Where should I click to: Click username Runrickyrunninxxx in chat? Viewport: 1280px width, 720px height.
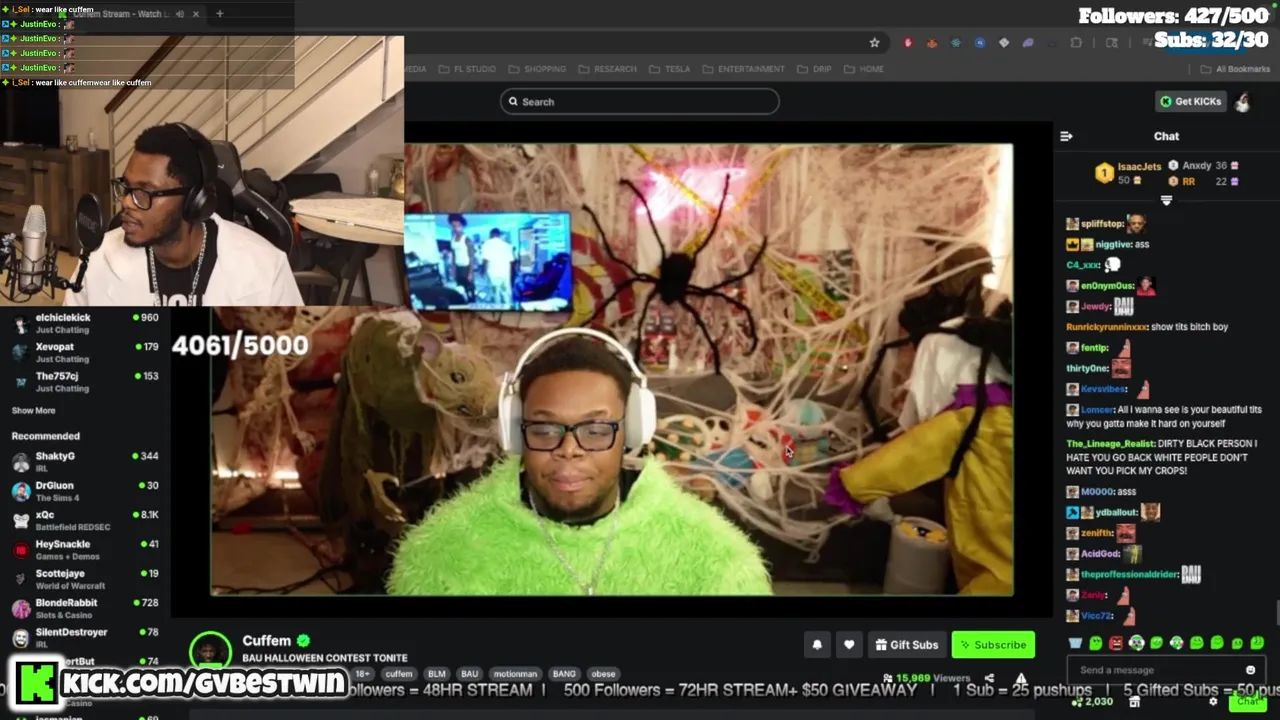[1107, 327]
